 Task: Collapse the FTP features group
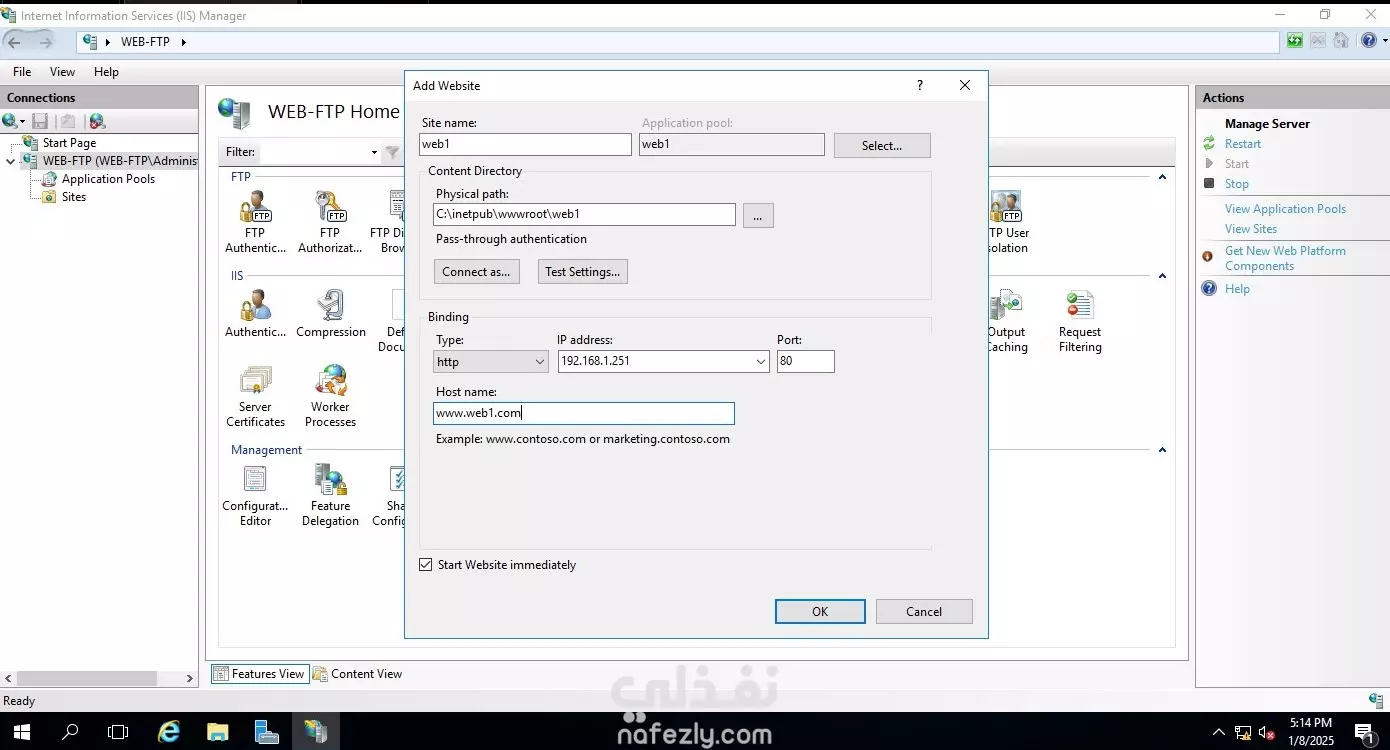(1162, 177)
